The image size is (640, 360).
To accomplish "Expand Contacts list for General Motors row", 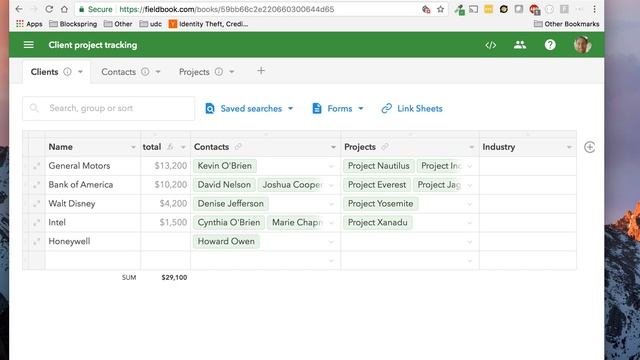I will [331, 167].
